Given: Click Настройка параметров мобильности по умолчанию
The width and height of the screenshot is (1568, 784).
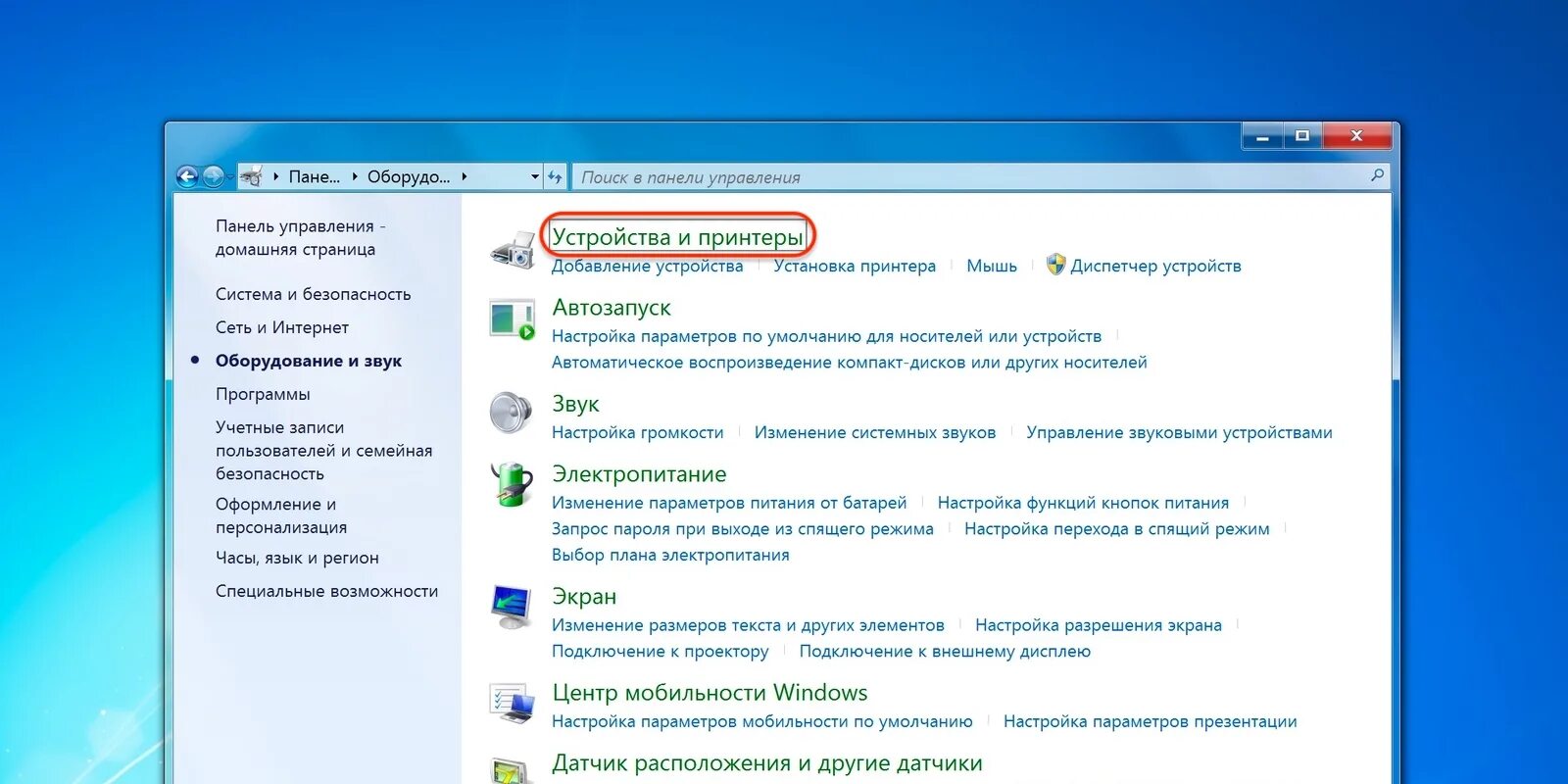Looking at the screenshot, I should click(761, 722).
